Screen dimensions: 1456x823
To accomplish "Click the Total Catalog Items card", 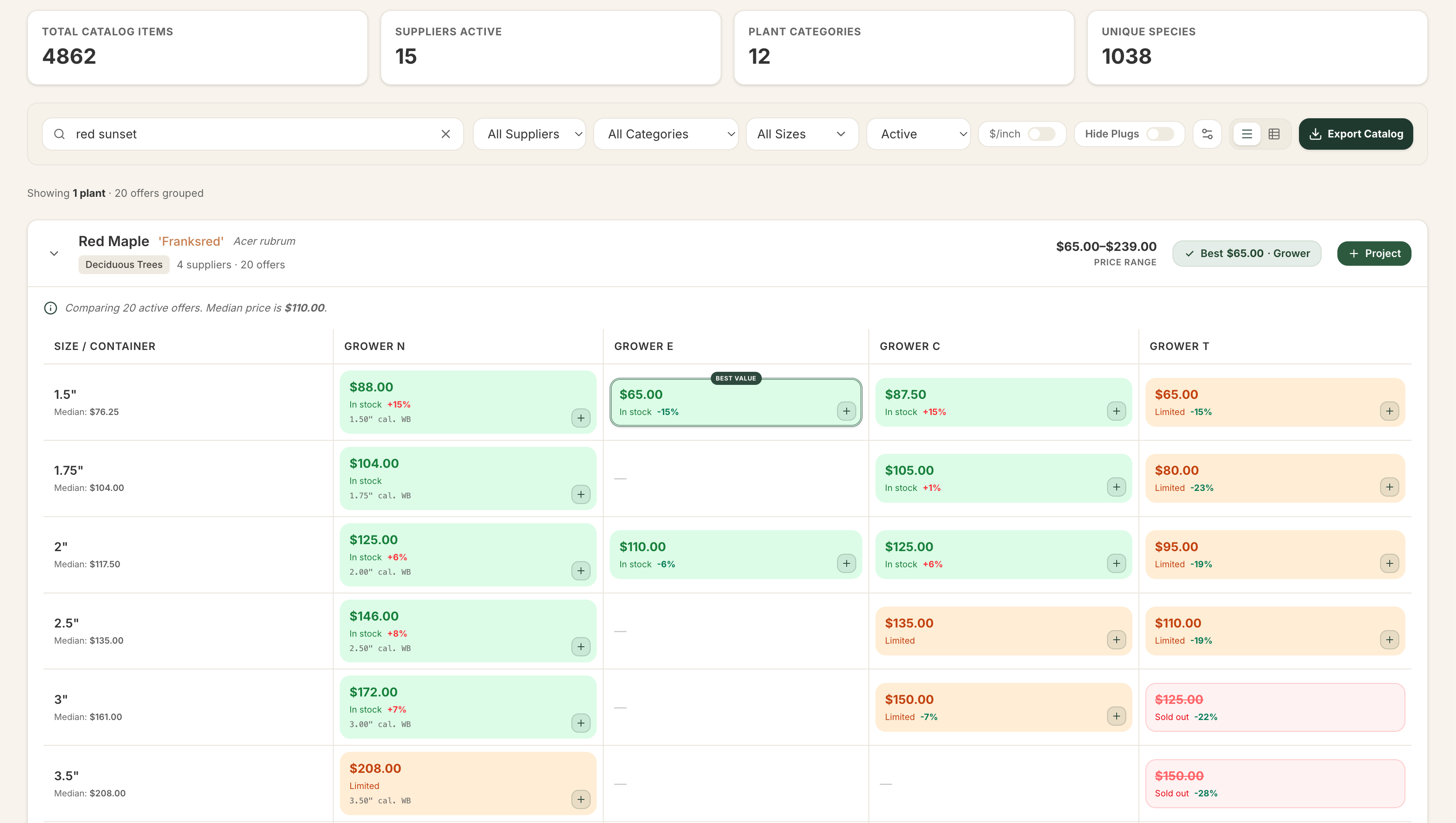I will [x=197, y=48].
